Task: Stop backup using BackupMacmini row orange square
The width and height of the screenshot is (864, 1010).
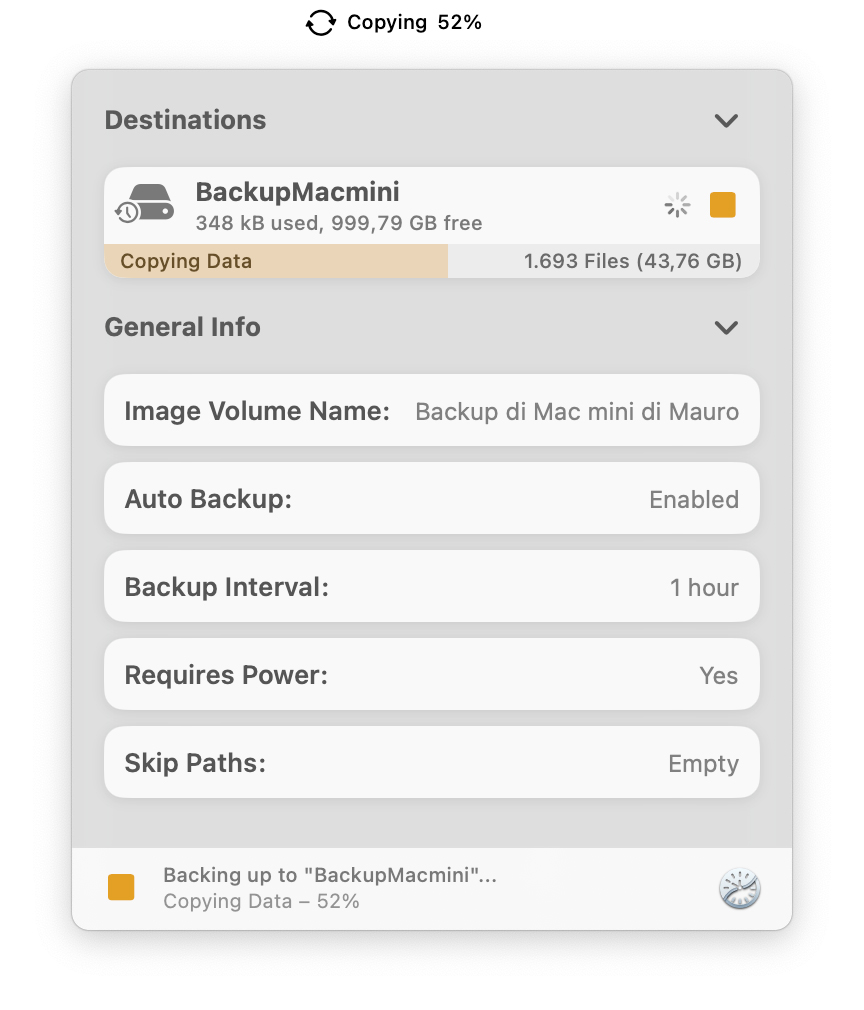Action: coord(722,205)
